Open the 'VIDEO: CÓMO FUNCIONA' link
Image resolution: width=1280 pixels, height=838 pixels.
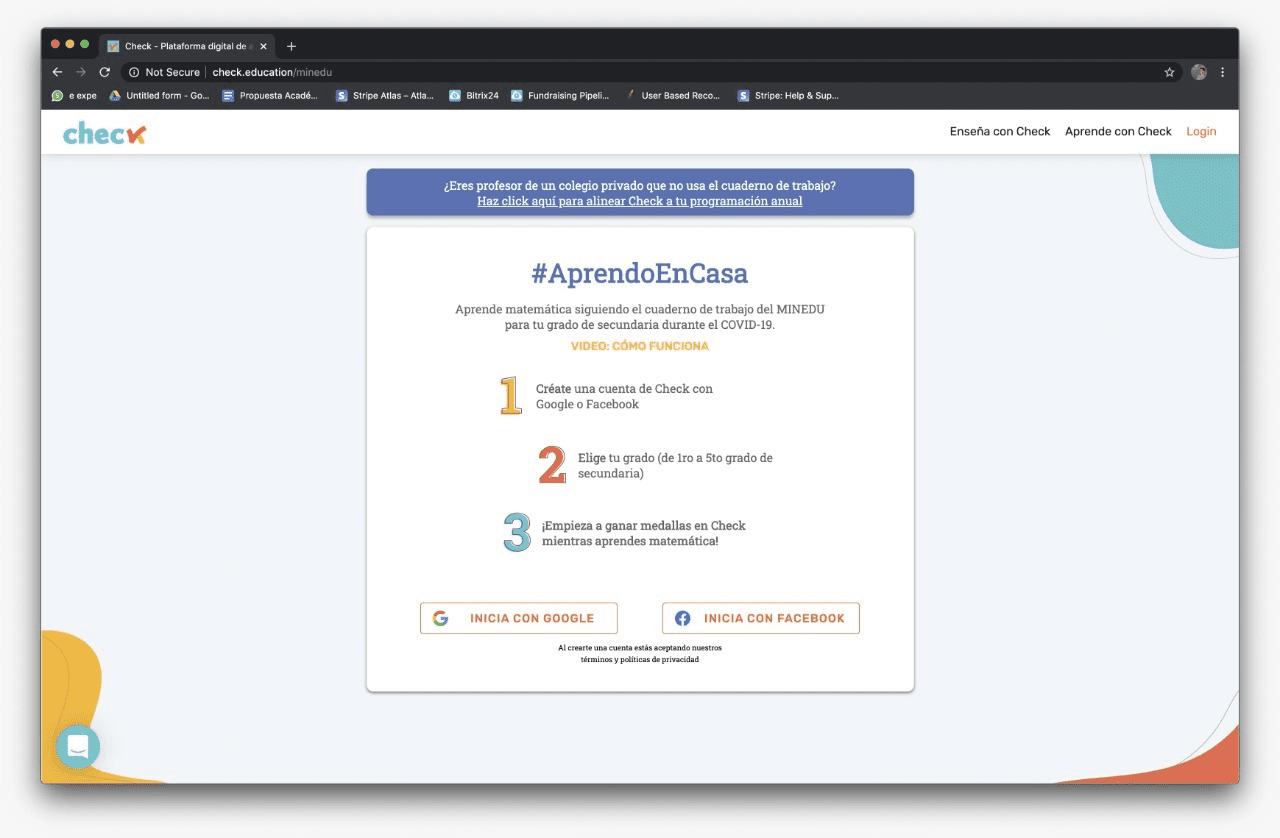coord(640,346)
